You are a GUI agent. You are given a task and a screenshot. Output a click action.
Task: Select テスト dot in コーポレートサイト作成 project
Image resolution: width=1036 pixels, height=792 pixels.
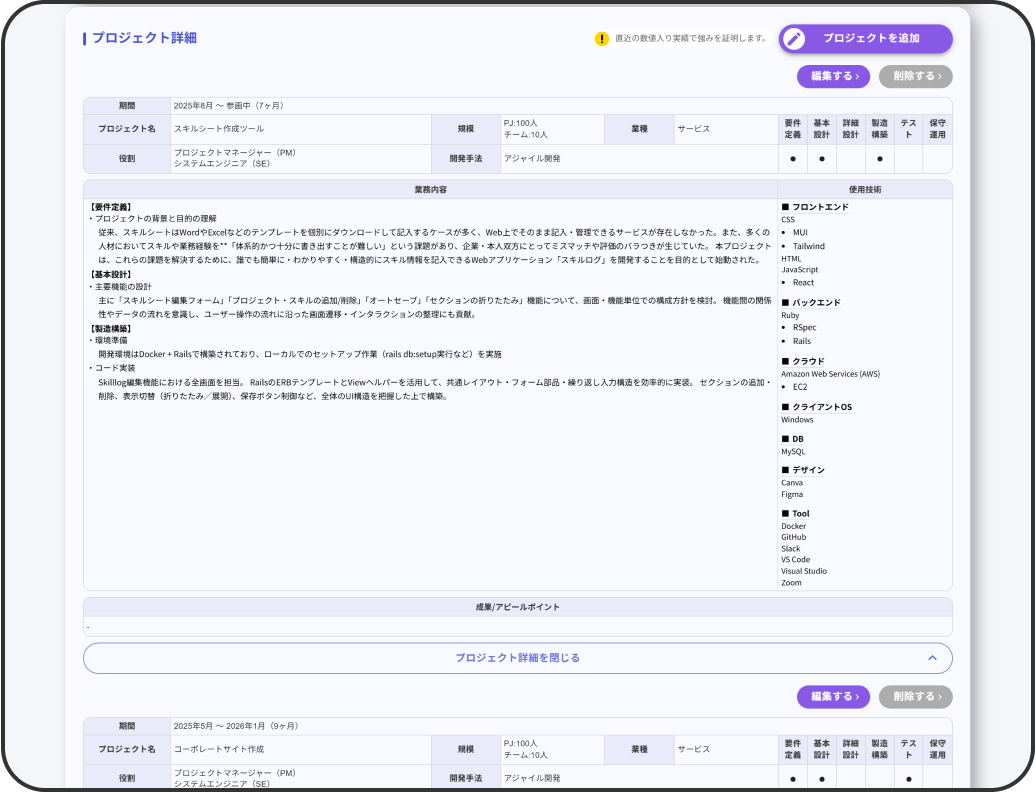coord(908,778)
